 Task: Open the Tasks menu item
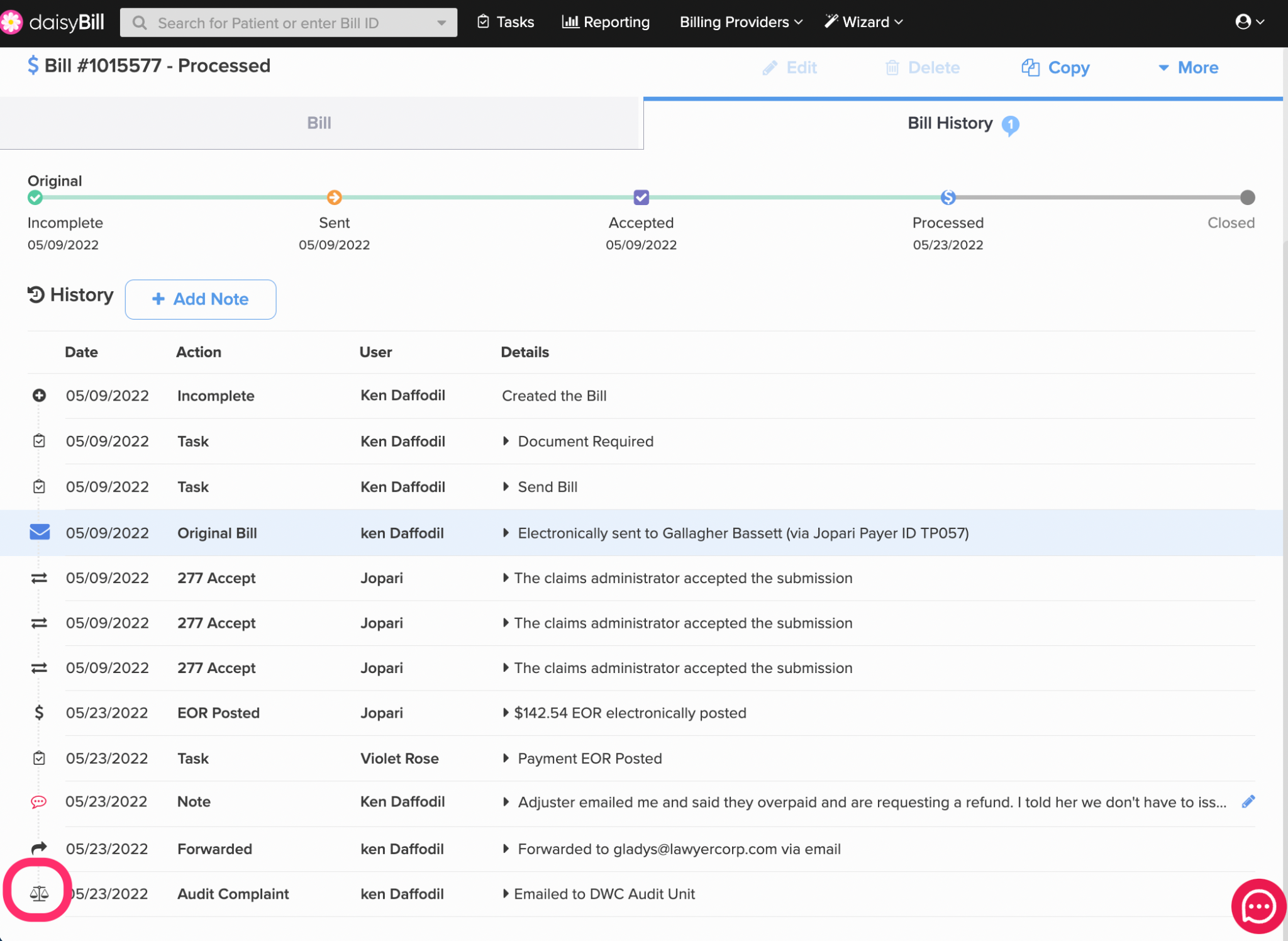coord(506,22)
